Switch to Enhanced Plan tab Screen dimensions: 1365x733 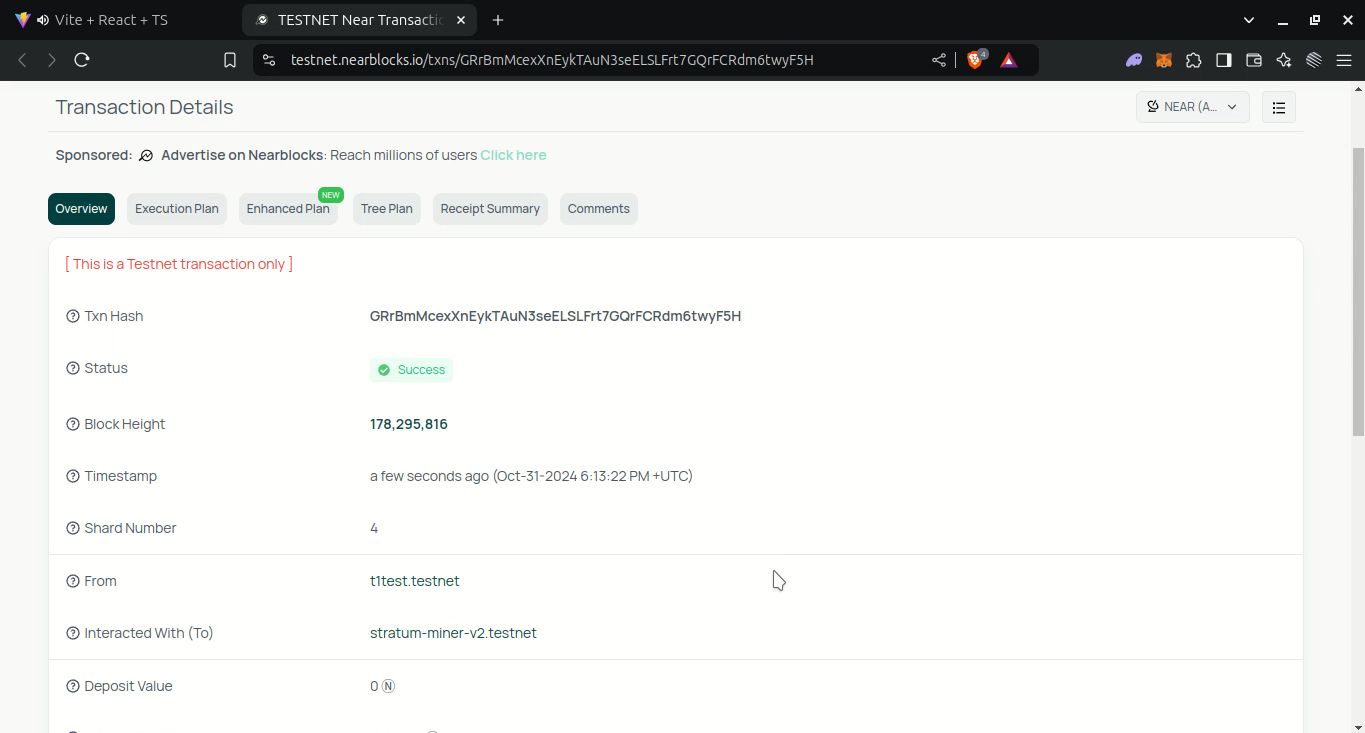[x=288, y=209]
